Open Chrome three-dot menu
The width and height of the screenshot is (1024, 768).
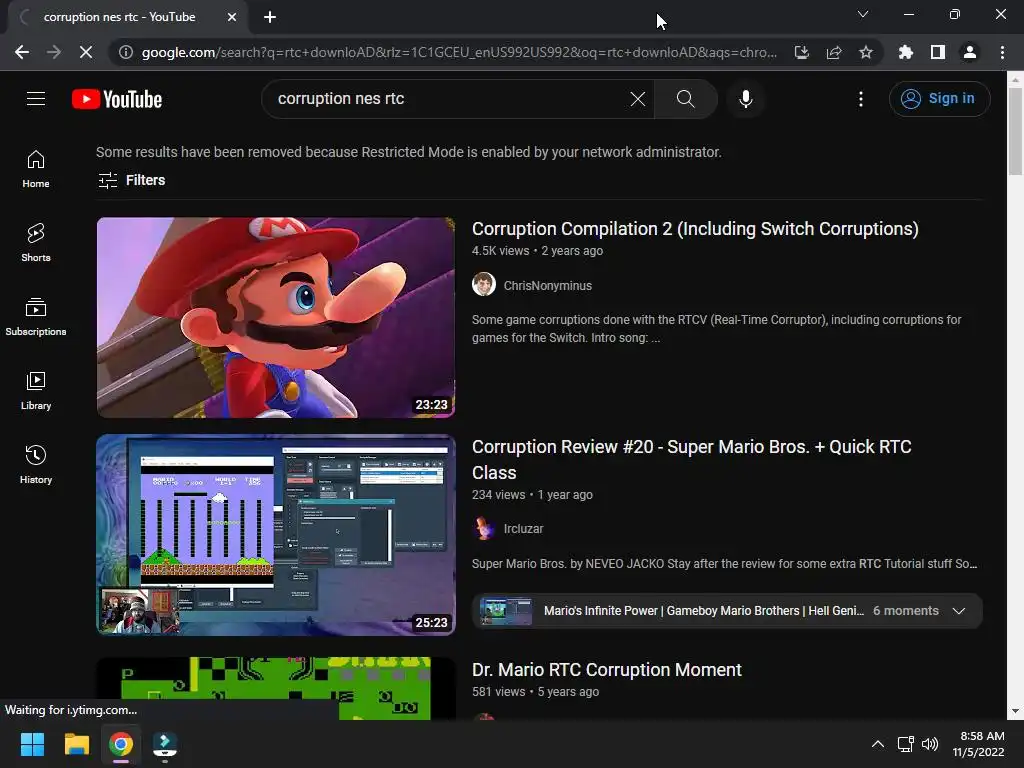1002,52
